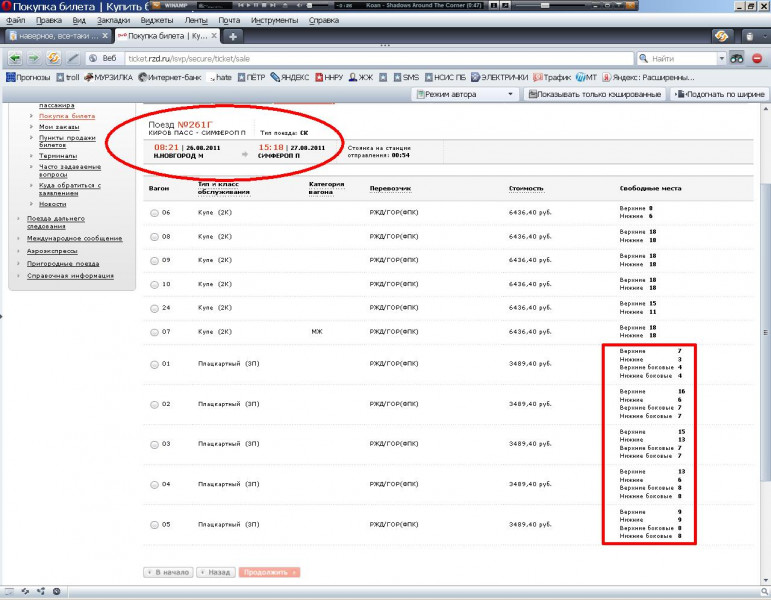The width and height of the screenshot is (771, 600).
Task: Open the Мои заказы link
Action: click(x=60, y=127)
